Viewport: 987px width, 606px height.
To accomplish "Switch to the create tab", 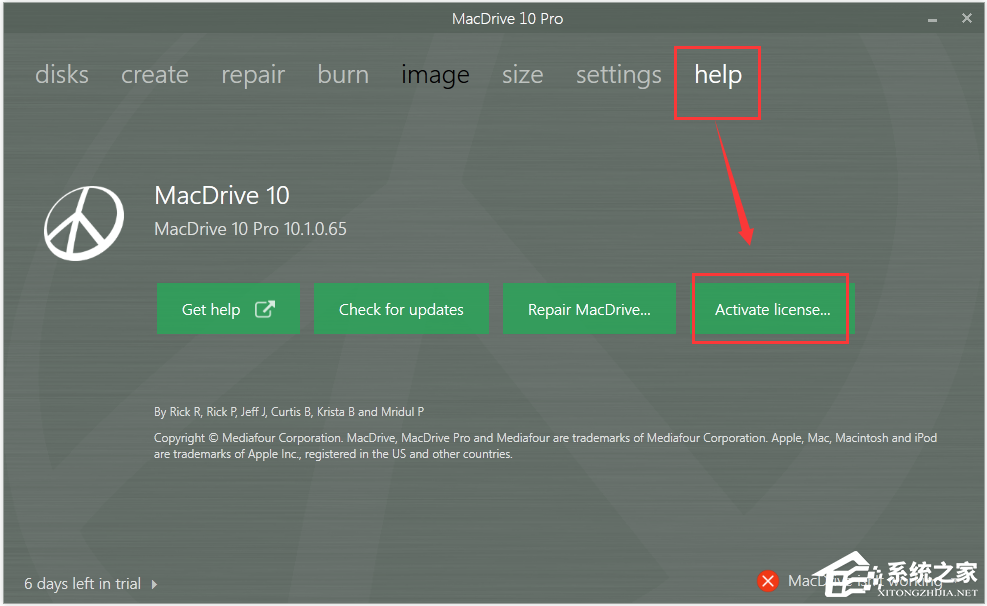I will [x=155, y=75].
